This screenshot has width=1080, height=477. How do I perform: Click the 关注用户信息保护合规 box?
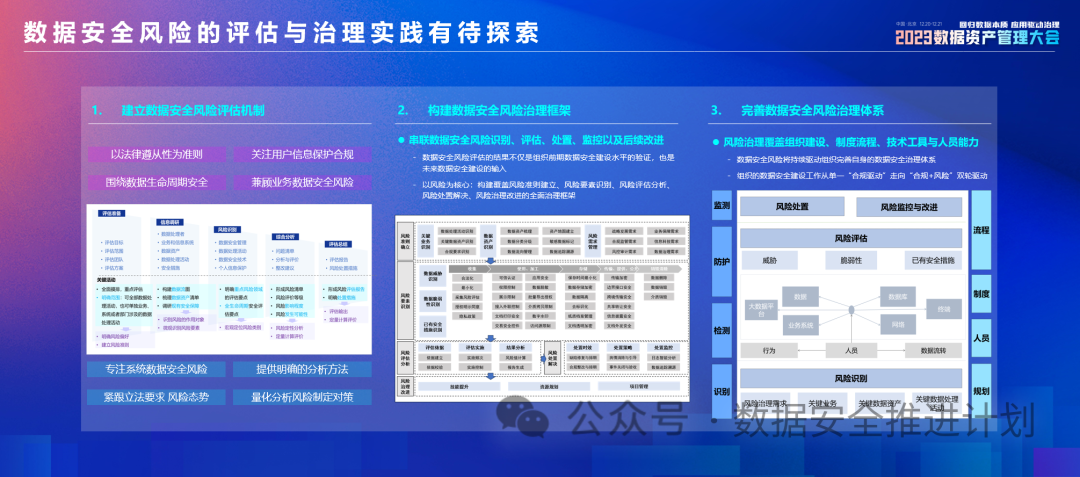pos(302,154)
